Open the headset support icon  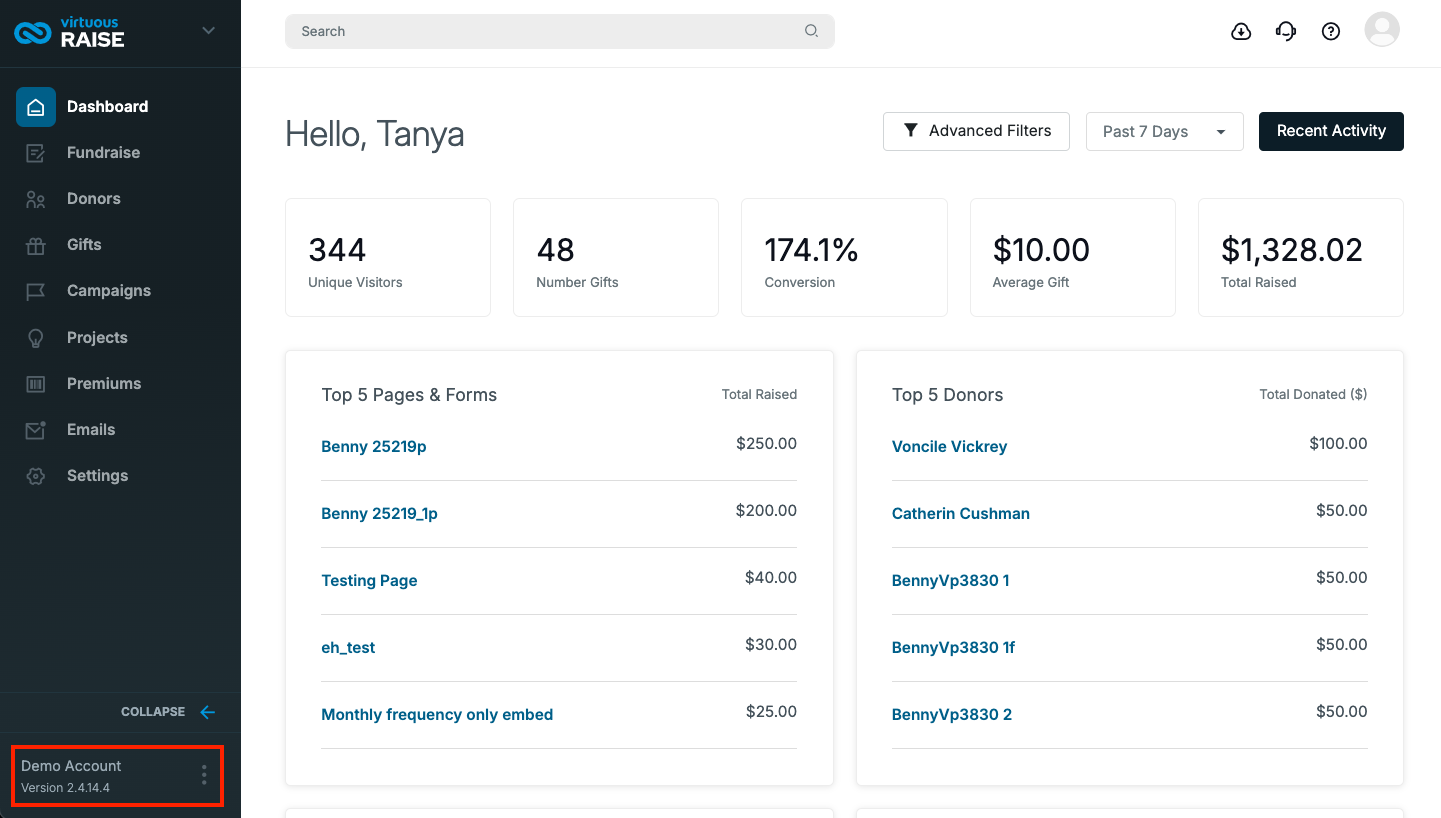click(1286, 31)
